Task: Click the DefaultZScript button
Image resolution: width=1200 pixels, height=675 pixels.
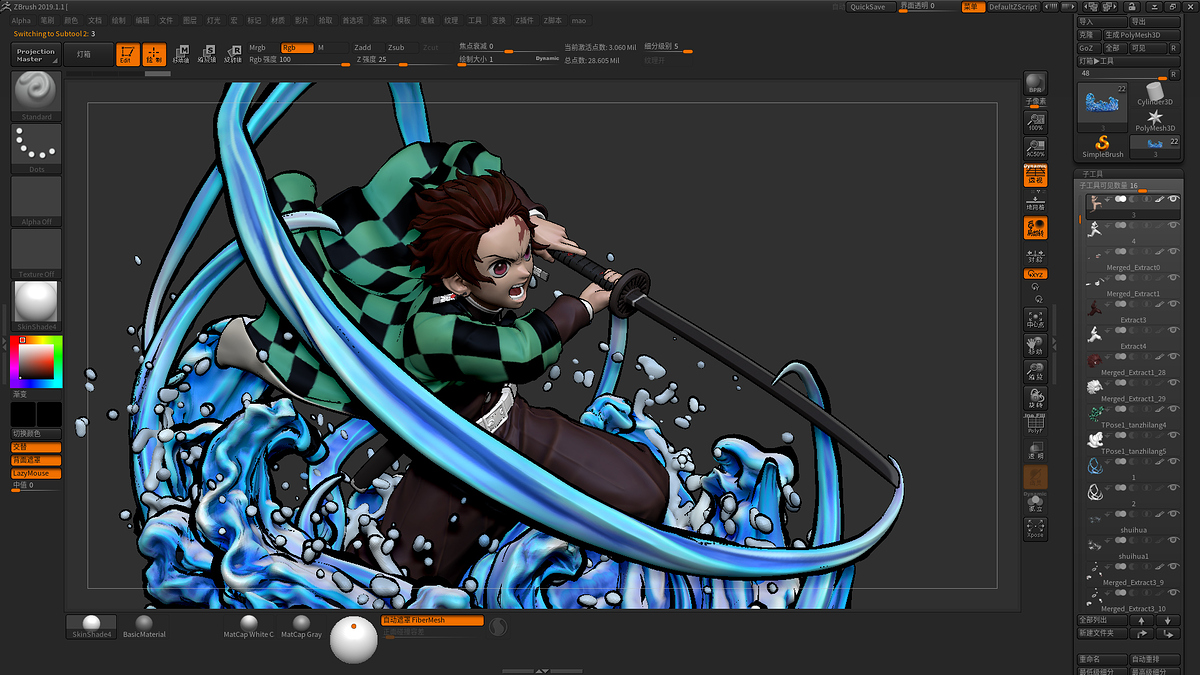Action: click(x=1014, y=7)
